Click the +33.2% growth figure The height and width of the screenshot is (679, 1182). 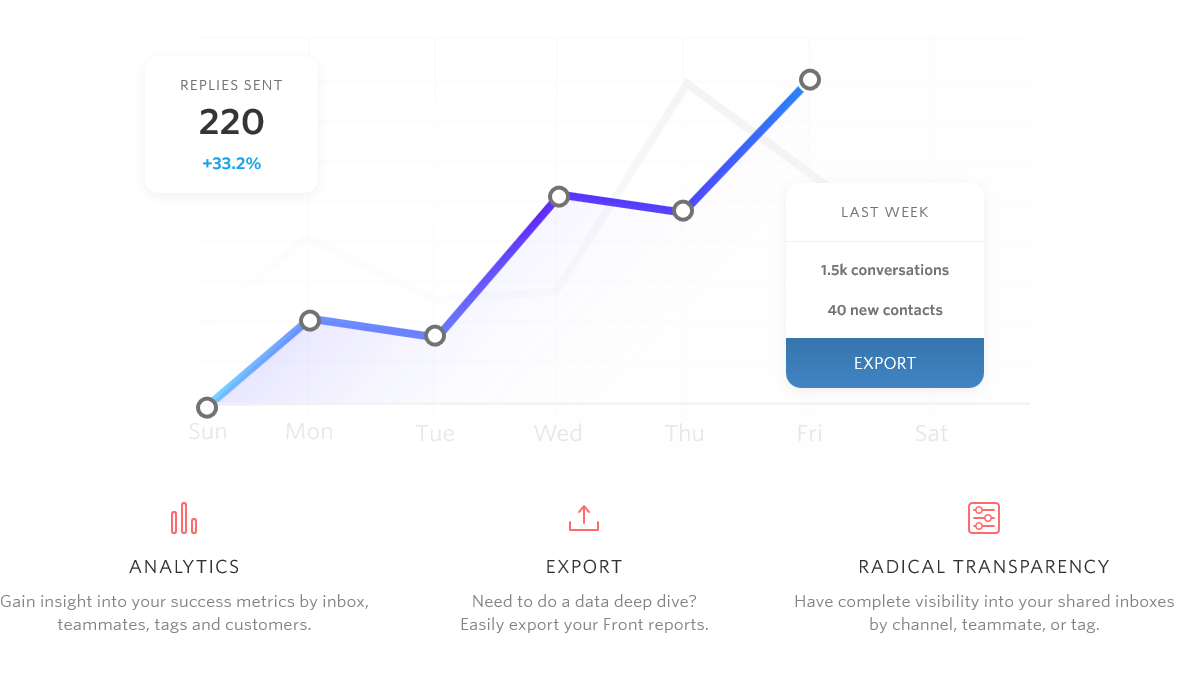coord(231,163)
